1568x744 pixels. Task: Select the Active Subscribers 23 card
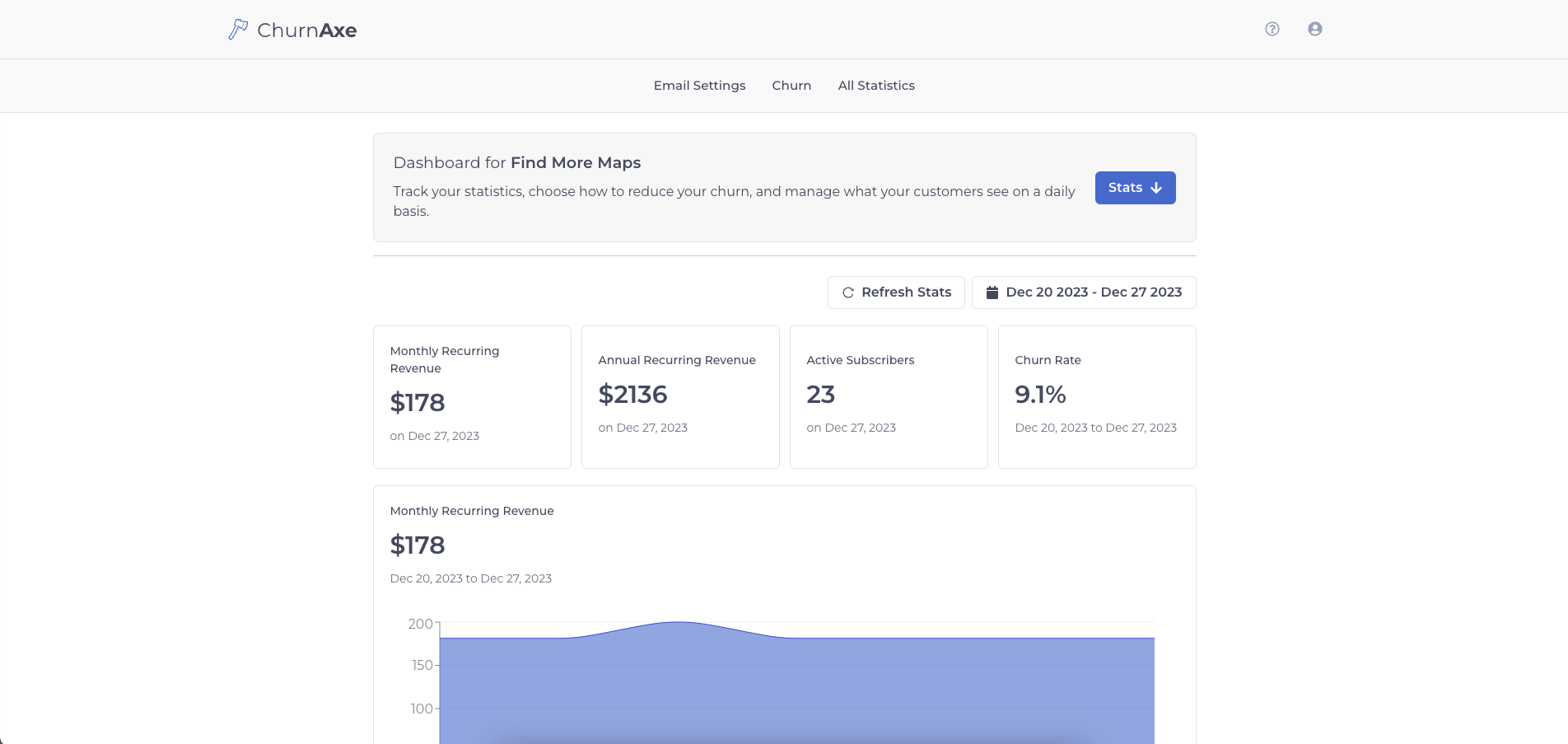889,397
